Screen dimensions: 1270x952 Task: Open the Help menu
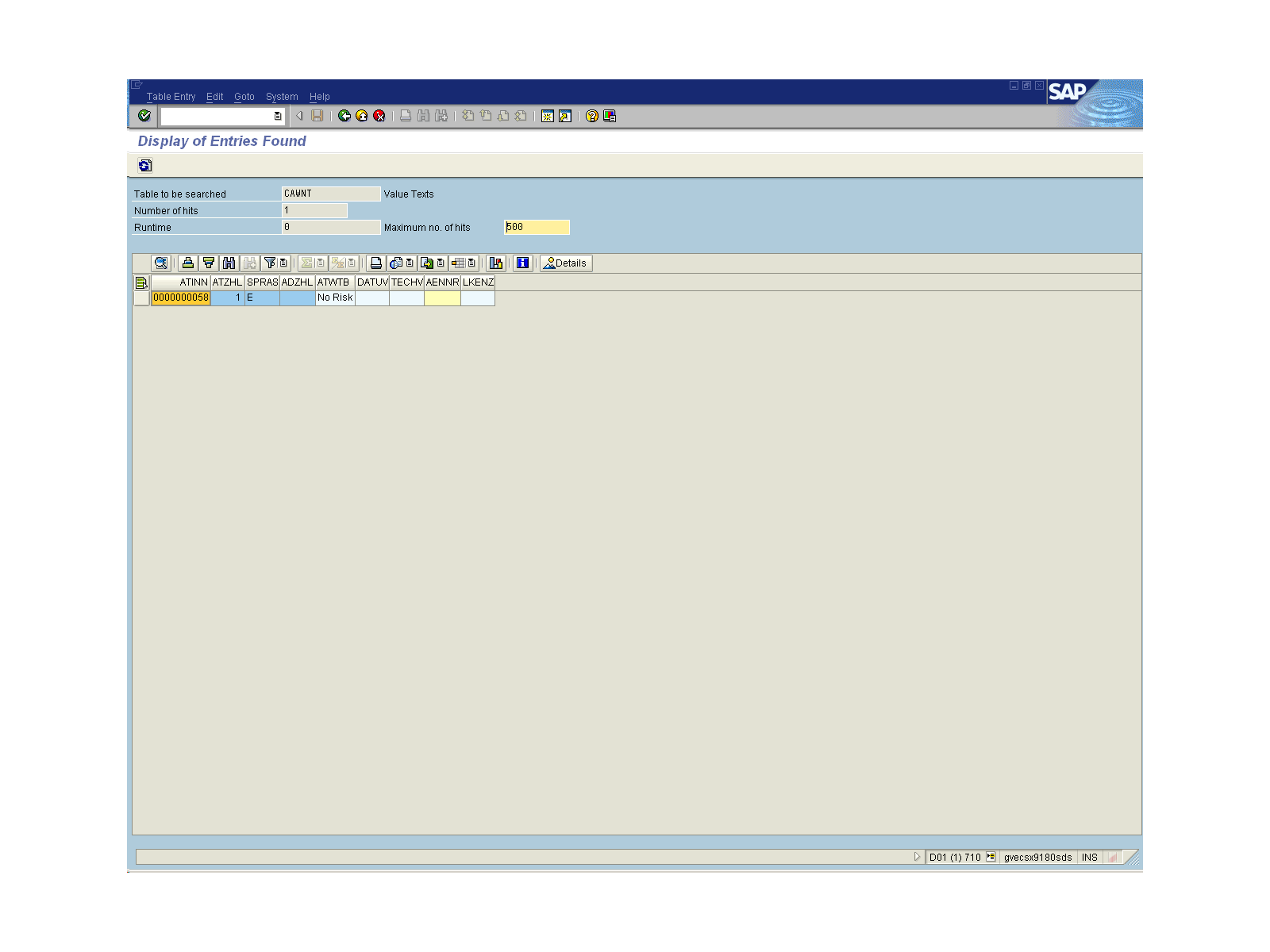pos(320,97)
